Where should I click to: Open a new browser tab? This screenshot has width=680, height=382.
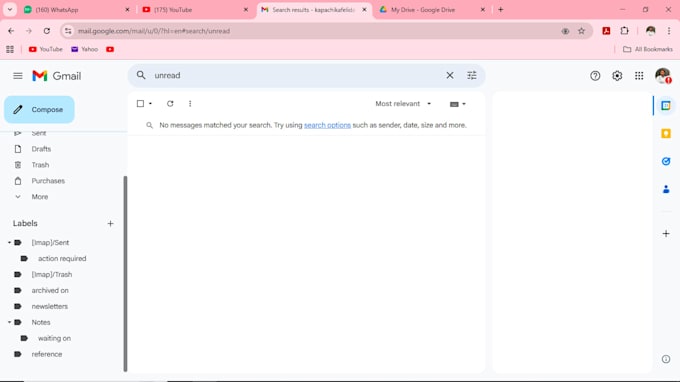pos(500,10)
